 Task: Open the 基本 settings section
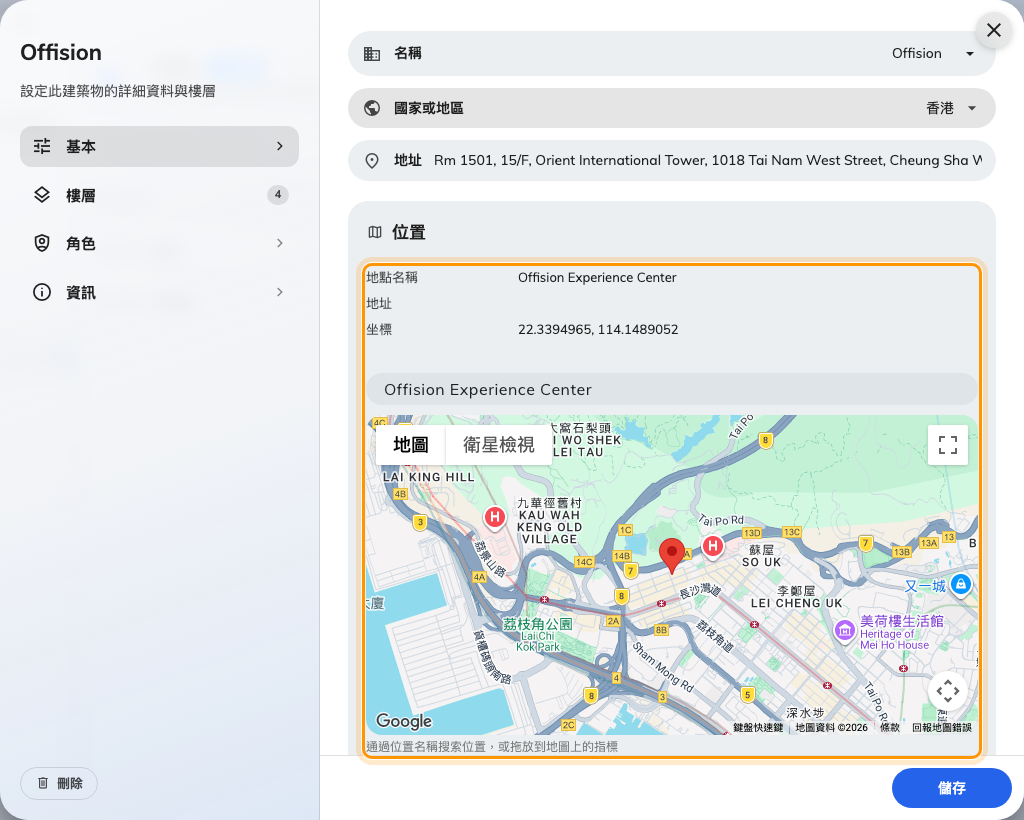pyautogui.click(x=159, y=146)
